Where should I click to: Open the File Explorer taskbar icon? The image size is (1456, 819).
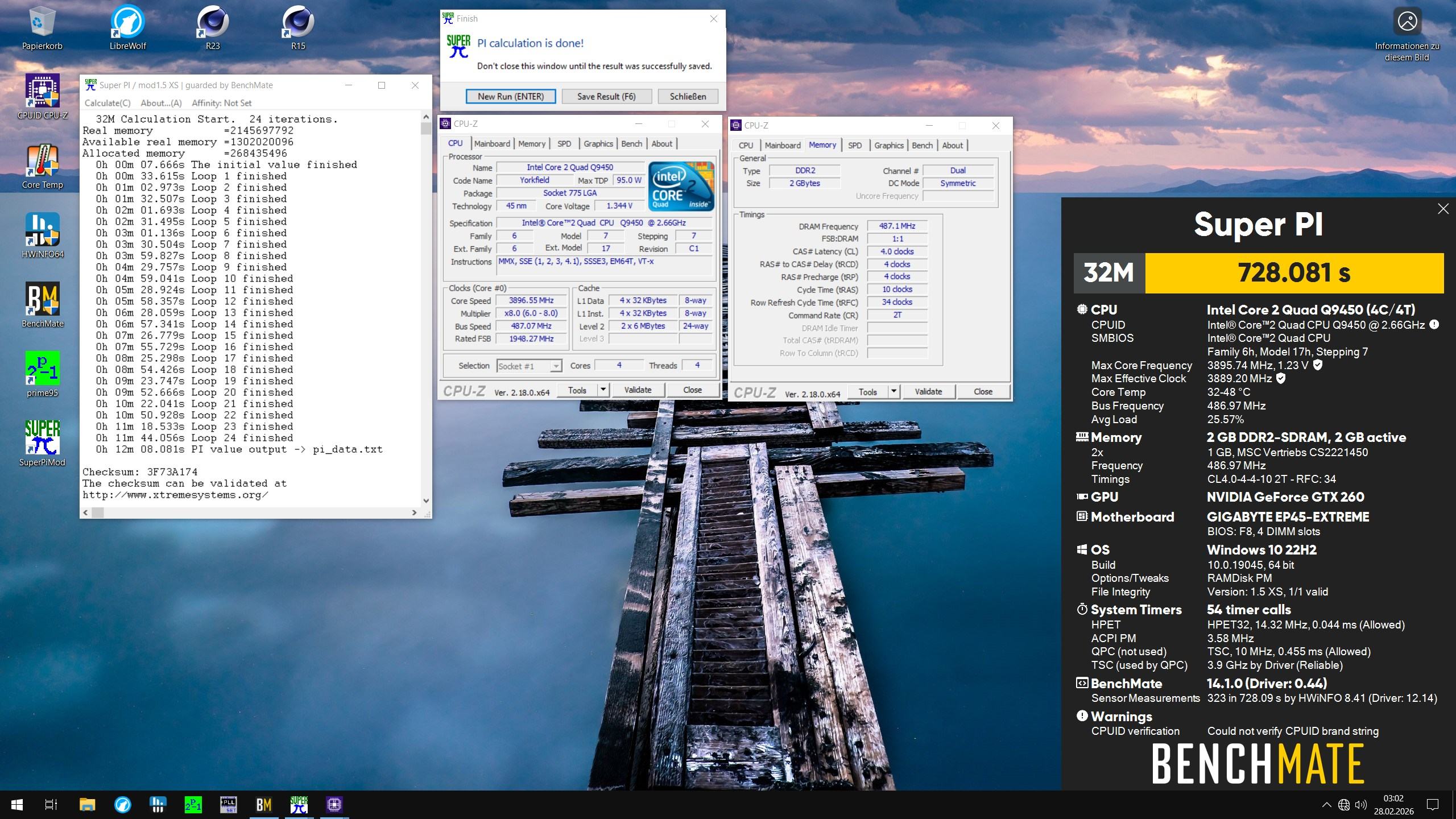click(x=87, y=804)
